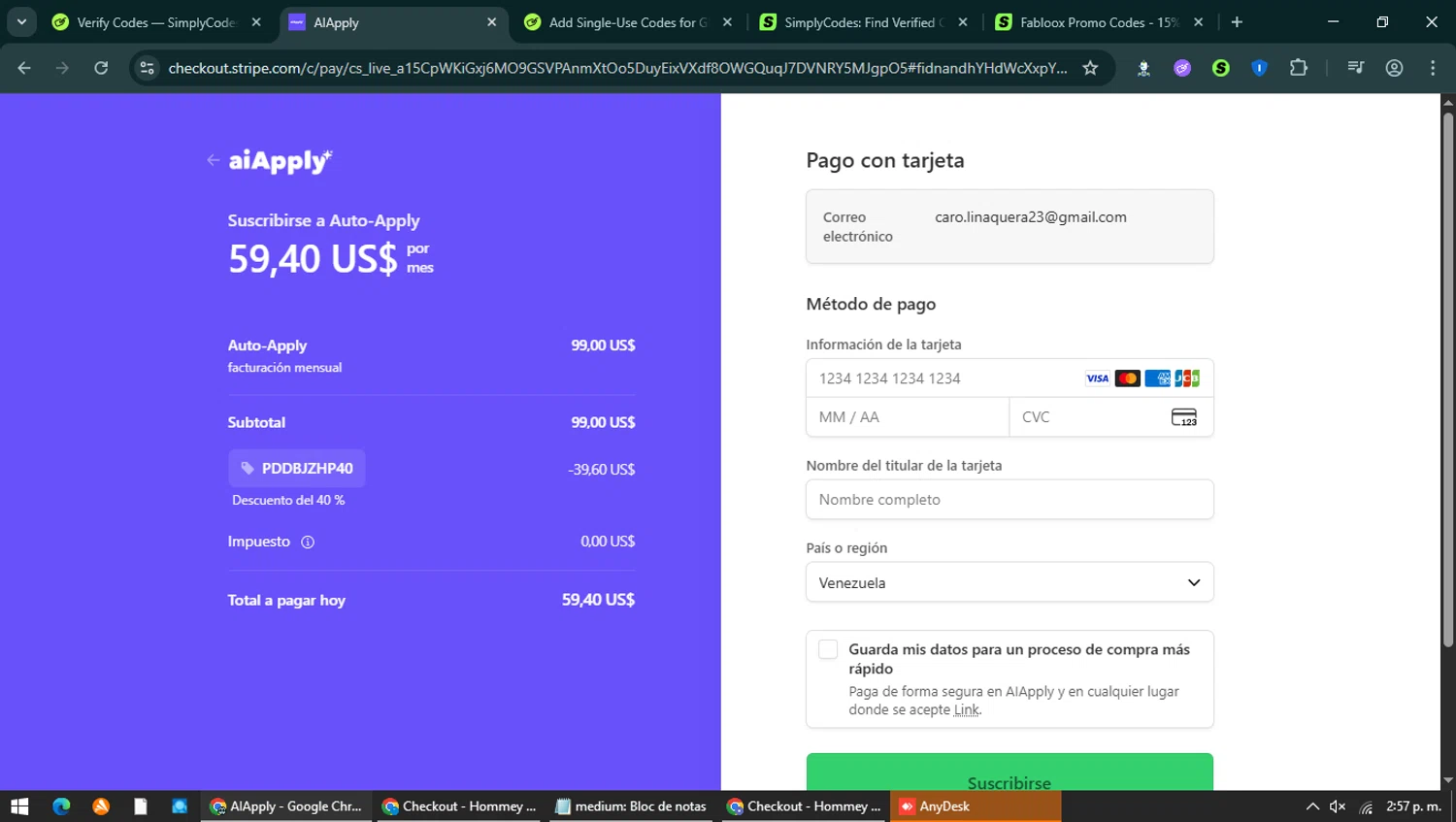The height and width of the screenshot is (822, 1456).
Task: Show hidden system tray icons
Action: click(x=1312, y=806)
